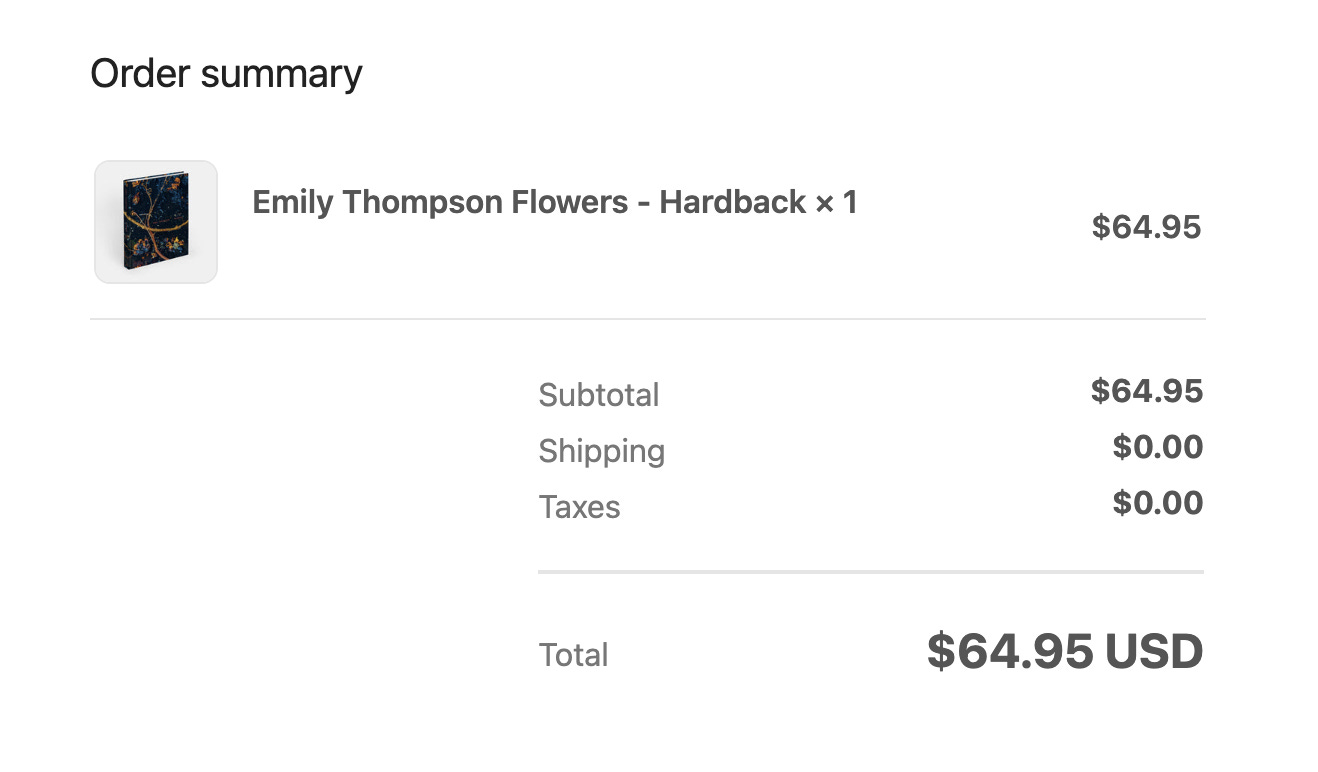1318x772 pixels.
Task: Click the Subtotal amount $64.95
Action: pos(1147,391)
